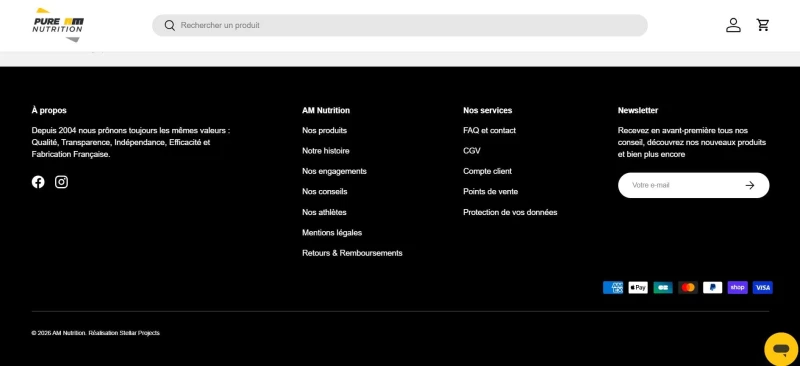Open the shopping cart icon
Image resolution: width=800 pixels, height=366 pixels.
pyautogui.click(x=763, y=25)
